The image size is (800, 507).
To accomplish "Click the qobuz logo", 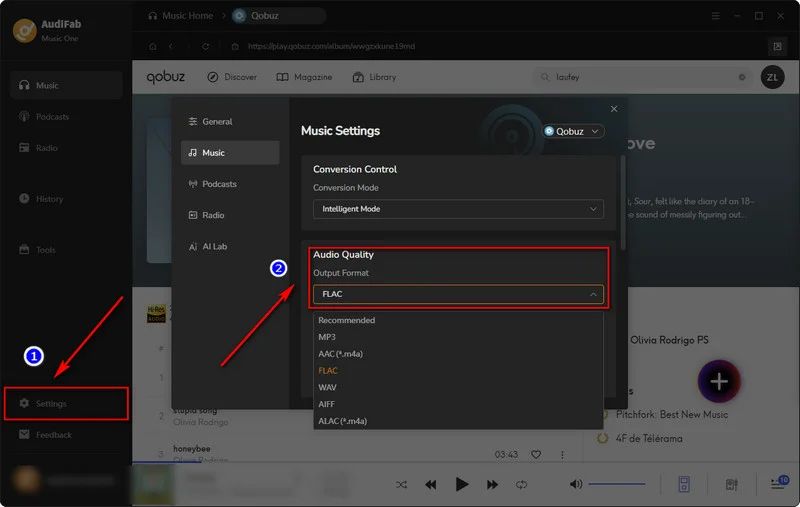I will point(166,77).
